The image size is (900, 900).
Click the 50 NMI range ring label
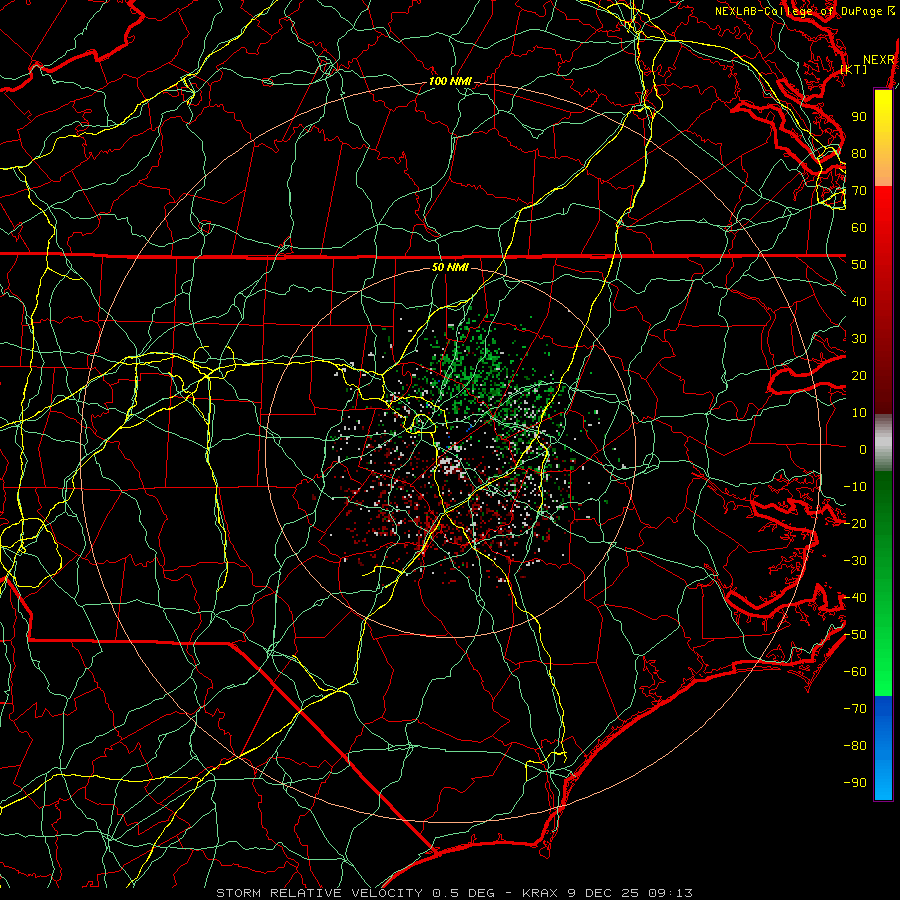[x=450, y=267]
